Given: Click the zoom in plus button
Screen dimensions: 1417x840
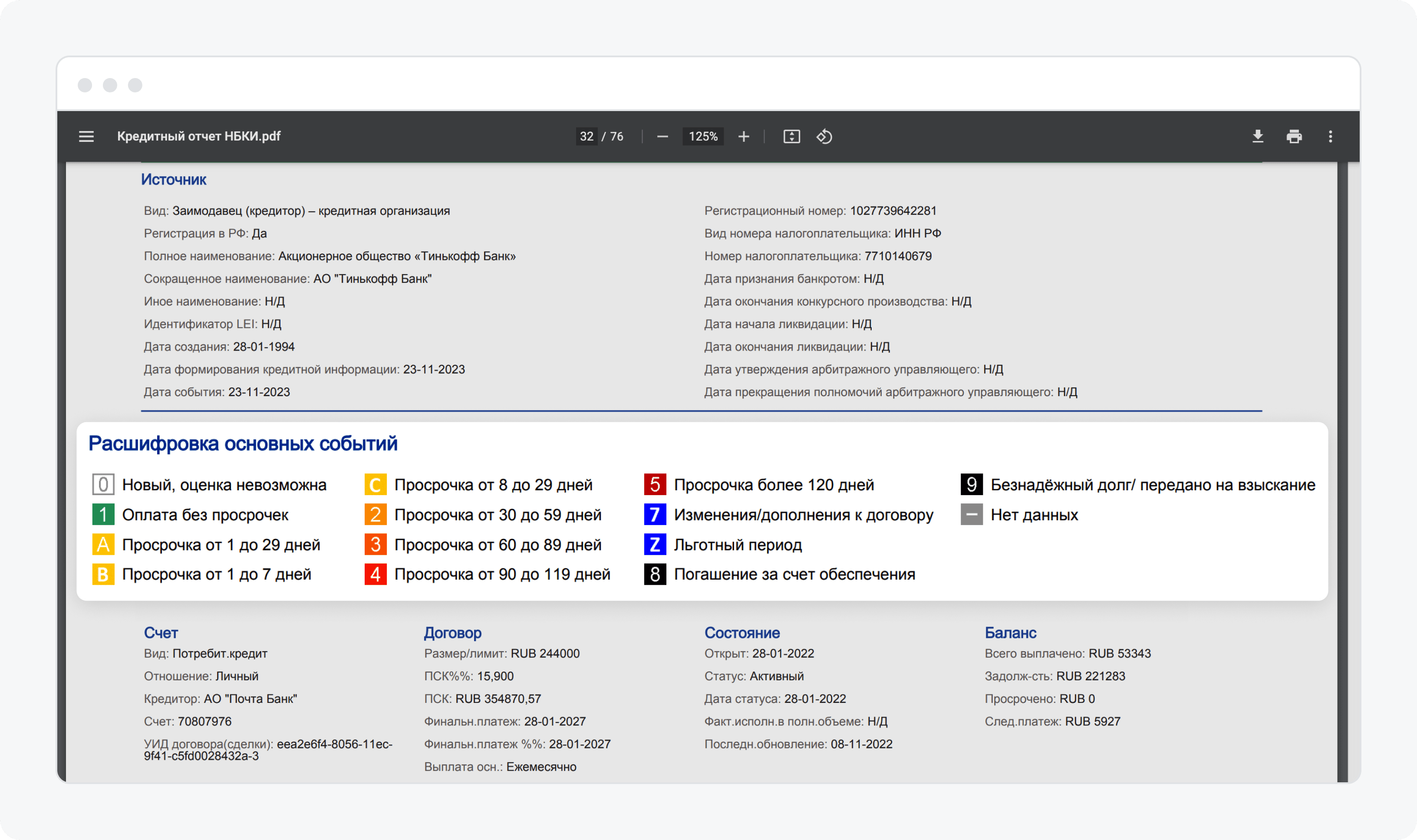Looking at the screenshot, I should pos(744,136).
